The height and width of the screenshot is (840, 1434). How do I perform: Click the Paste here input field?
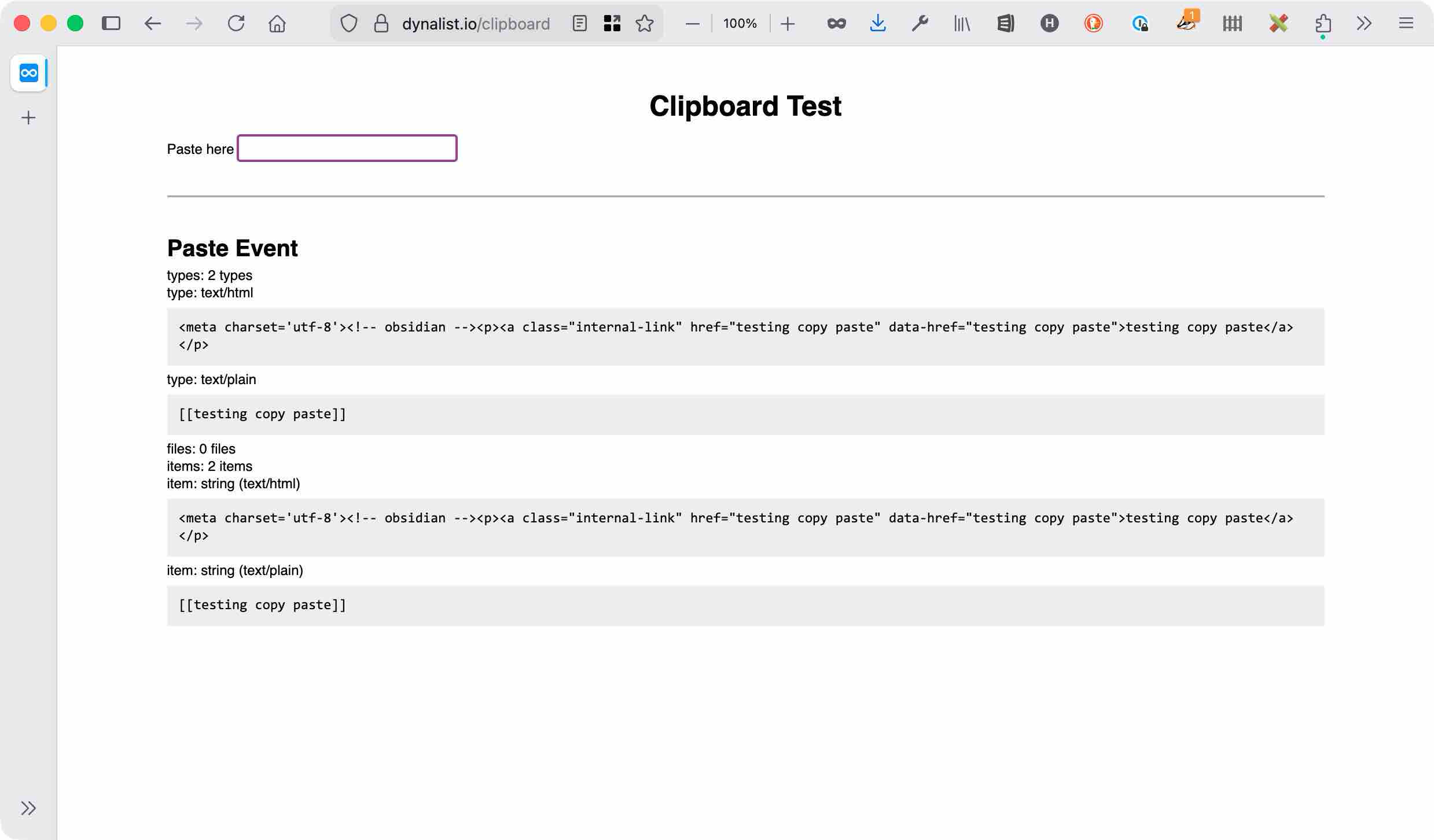tap(347, 148)
